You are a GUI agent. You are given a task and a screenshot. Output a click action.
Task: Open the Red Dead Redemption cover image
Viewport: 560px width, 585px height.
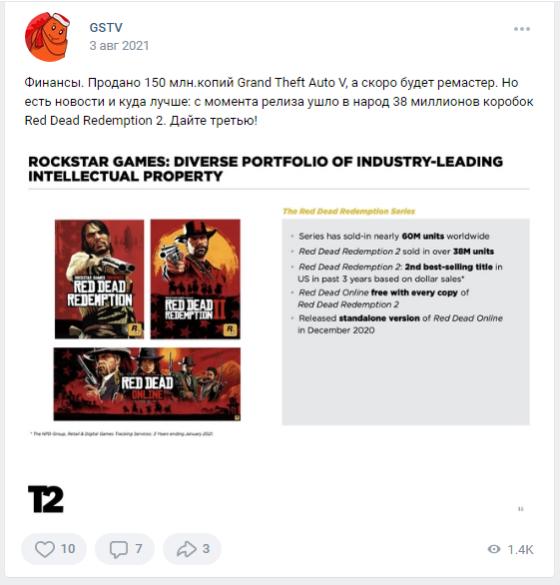[x=99, y=279]
